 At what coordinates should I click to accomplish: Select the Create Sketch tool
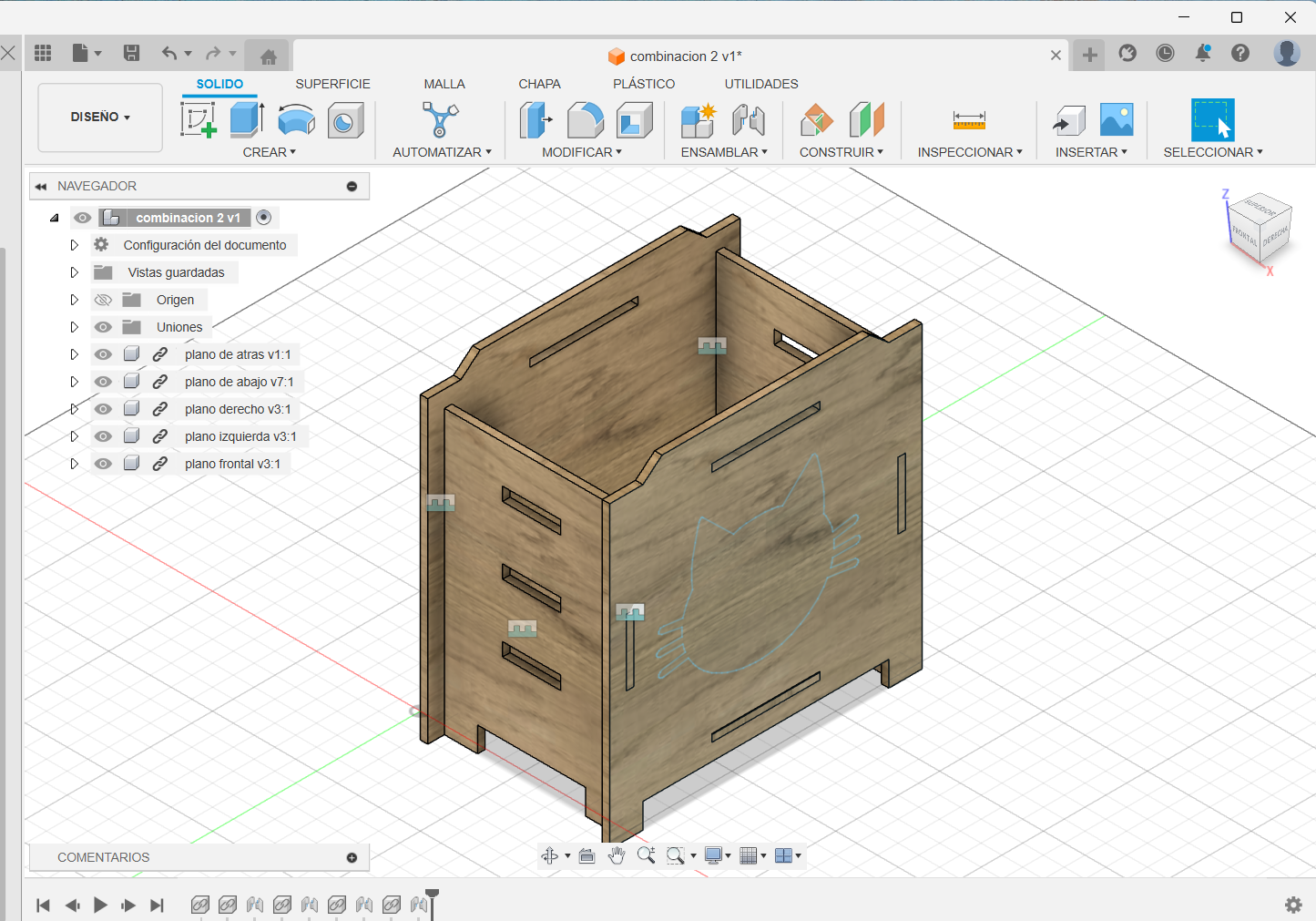tap(199, 119)
